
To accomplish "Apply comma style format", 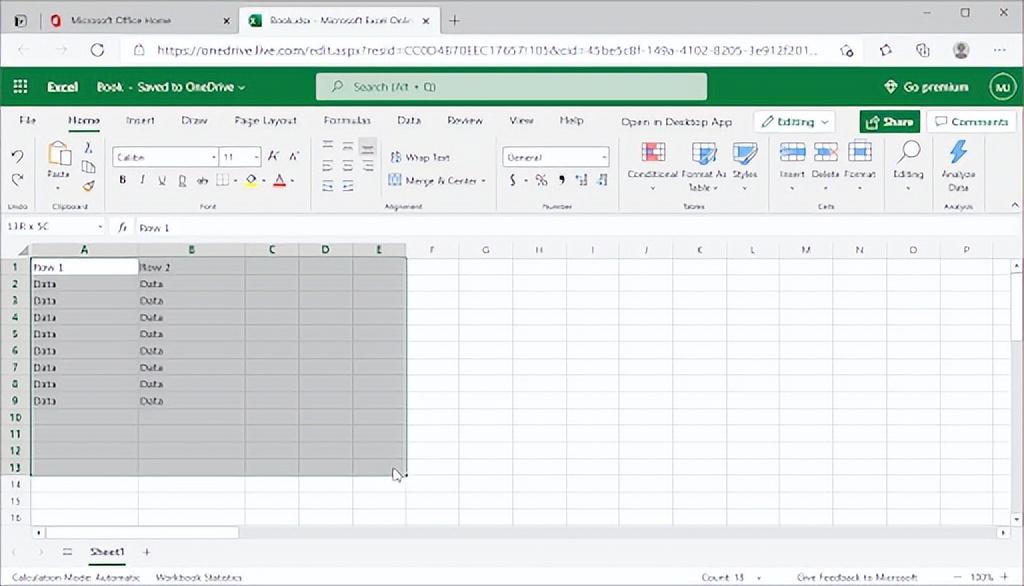I will tap(561, 180).
